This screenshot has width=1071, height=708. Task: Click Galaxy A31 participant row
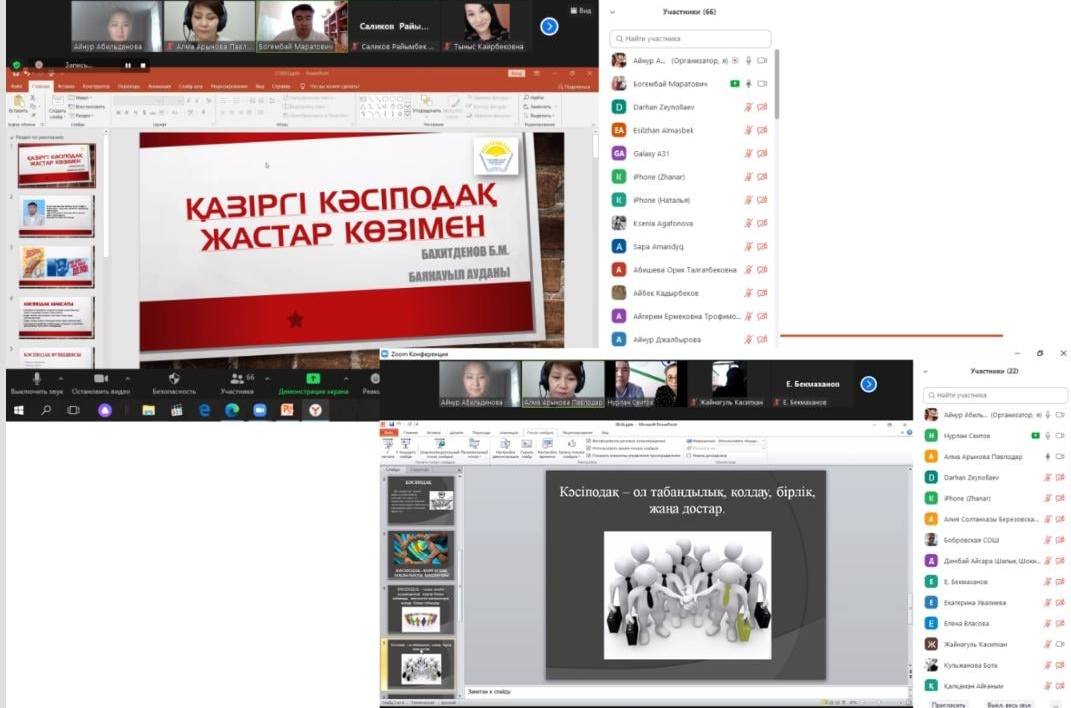[691, 154]
